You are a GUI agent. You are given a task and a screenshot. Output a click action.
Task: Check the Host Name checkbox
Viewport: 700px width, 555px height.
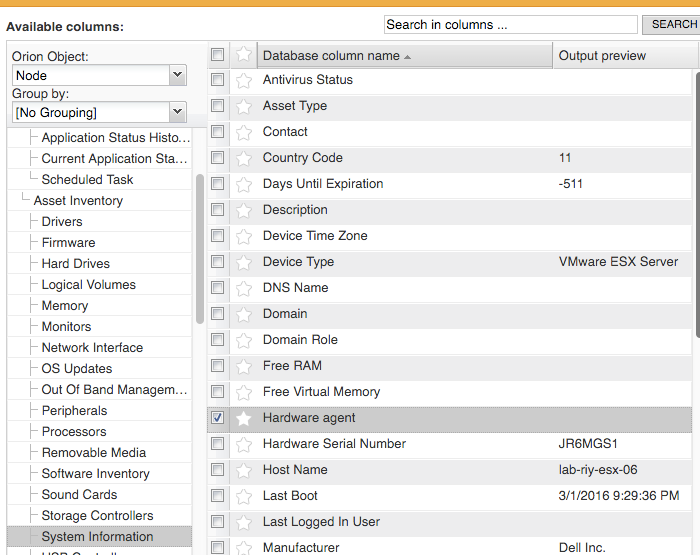tap(217, 469)
